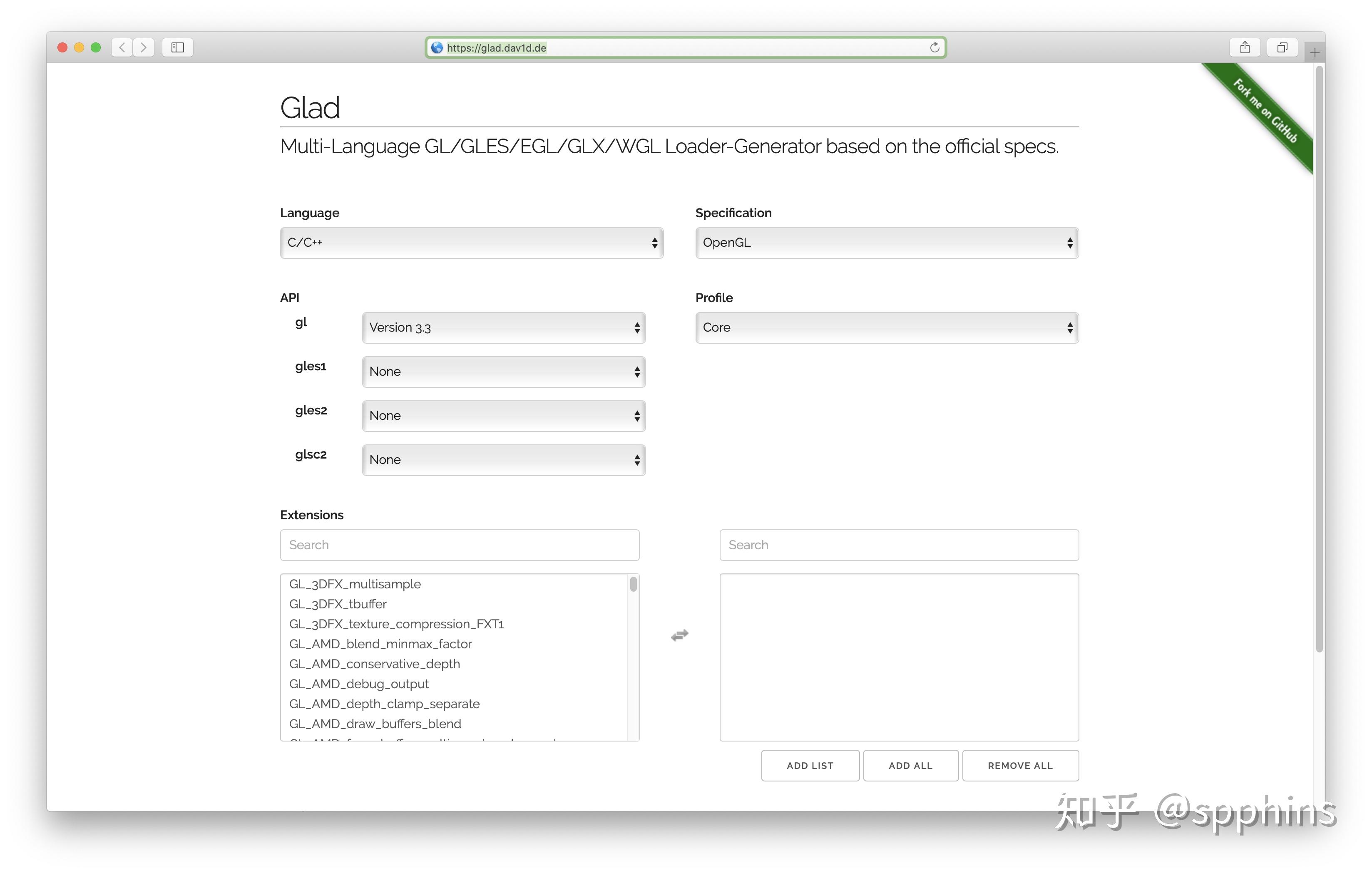Viewport: 1372px width, 873px height.
Task: Click the Fork me on GitHub ribbon
Action: [x=1266, y=112]
